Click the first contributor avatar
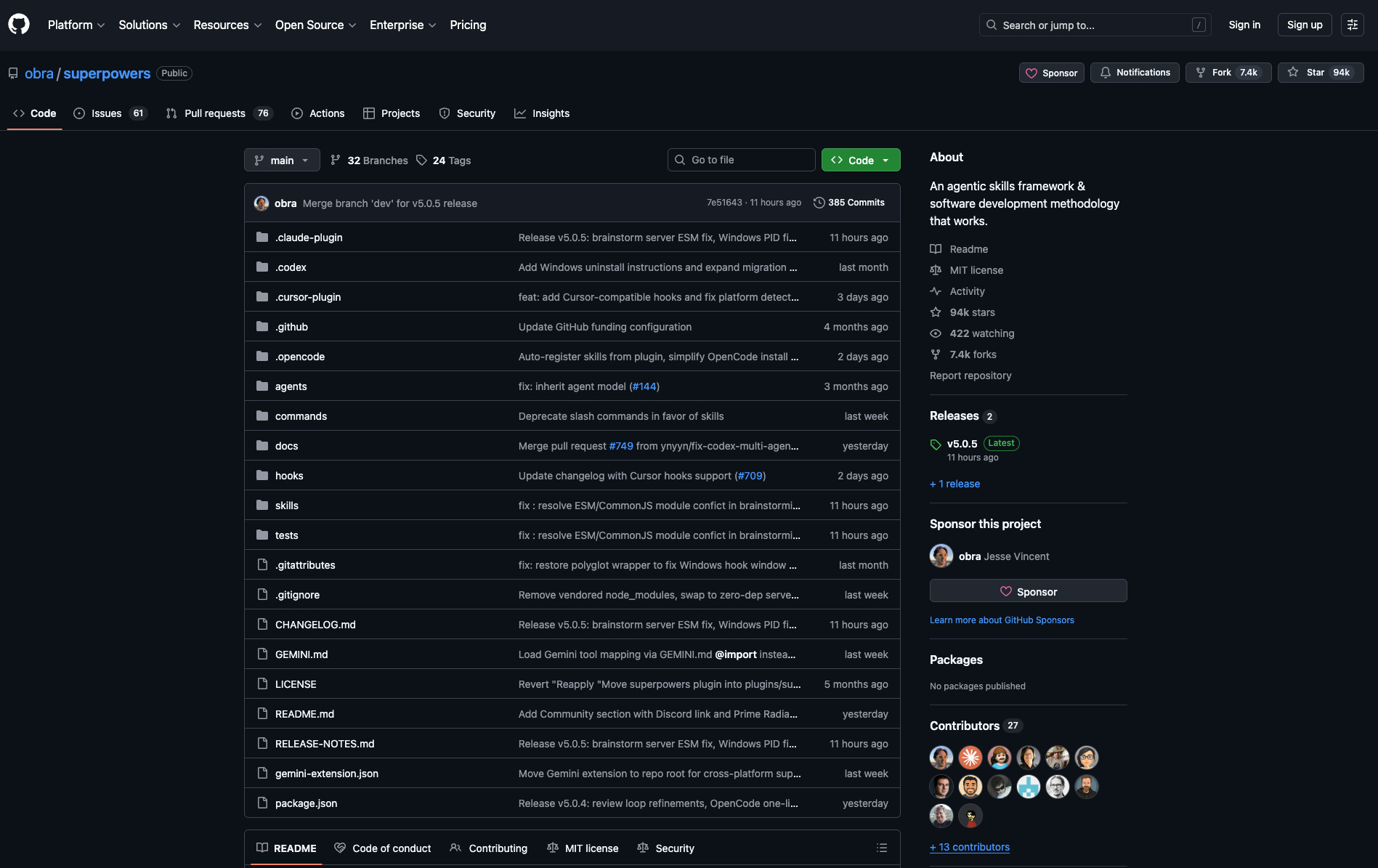This screenshot has width=1378, height=868. point(941,758)
